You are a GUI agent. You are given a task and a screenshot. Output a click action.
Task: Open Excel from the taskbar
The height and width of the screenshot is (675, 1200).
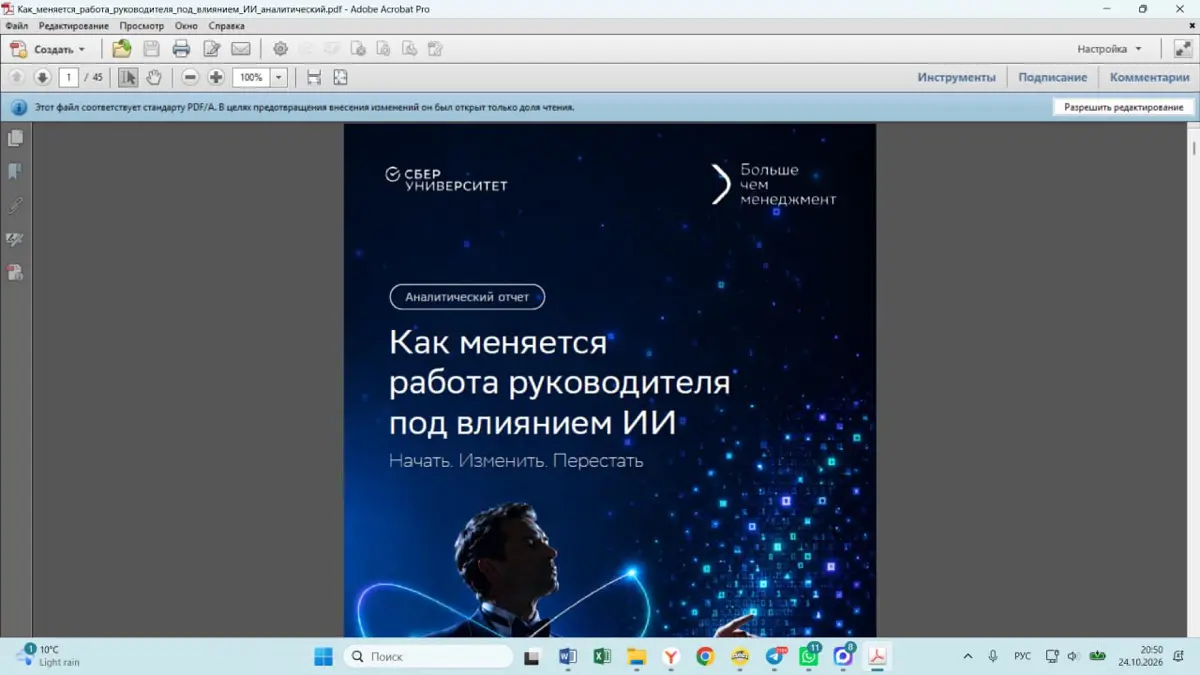(602, 656)
